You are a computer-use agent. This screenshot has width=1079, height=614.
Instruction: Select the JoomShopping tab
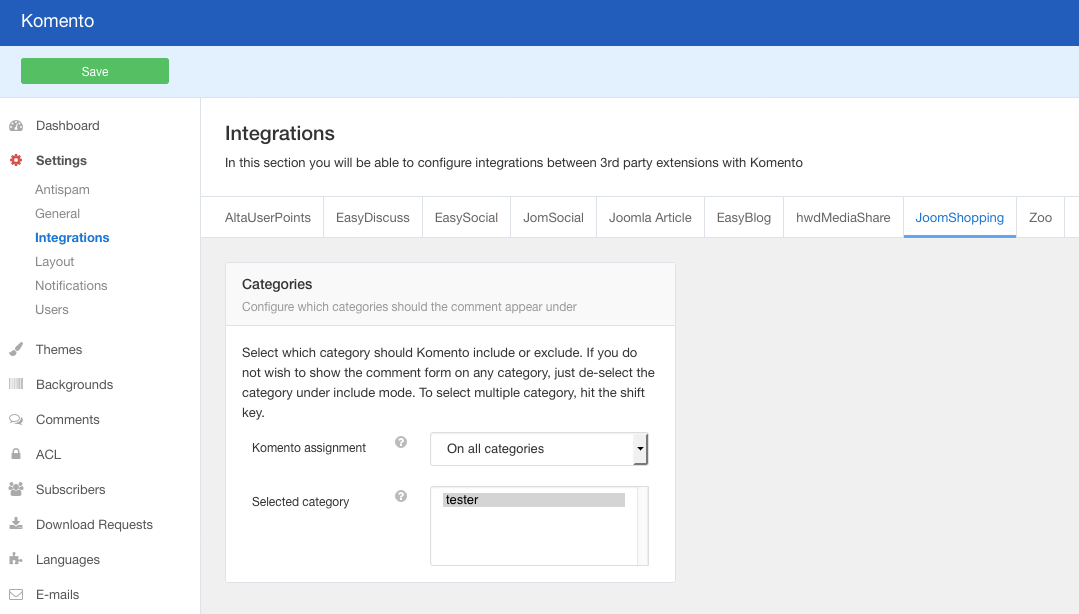[959, 218]
